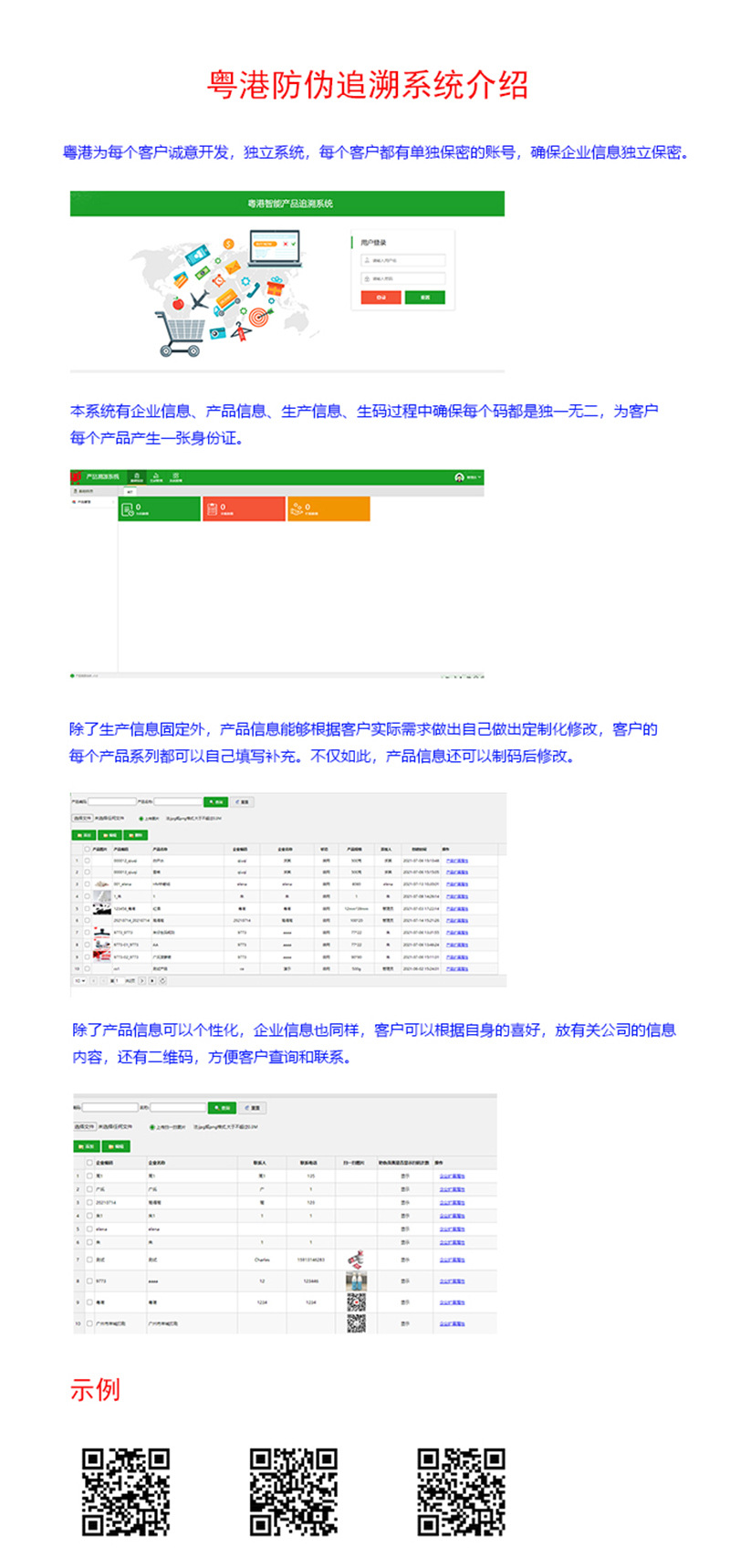Screen dimensions: 730x1568
Task: Click the middle example QR code
Action: coord(293,1491)
